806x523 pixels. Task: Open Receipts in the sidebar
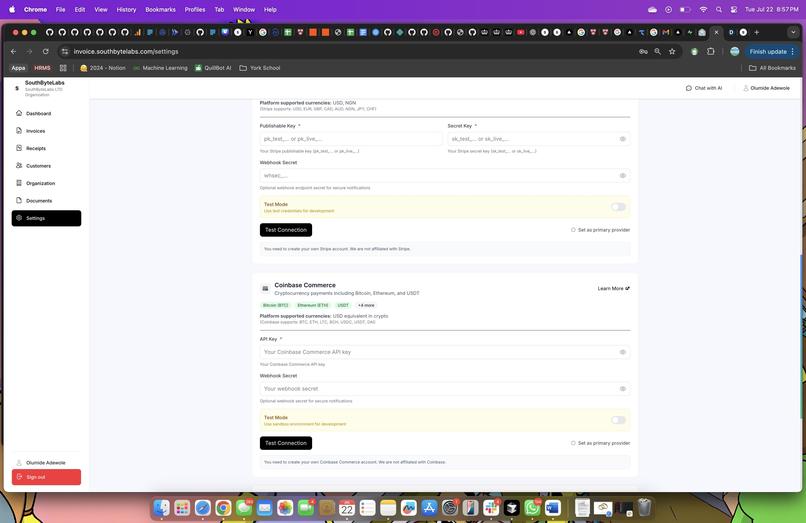point(45,148)
